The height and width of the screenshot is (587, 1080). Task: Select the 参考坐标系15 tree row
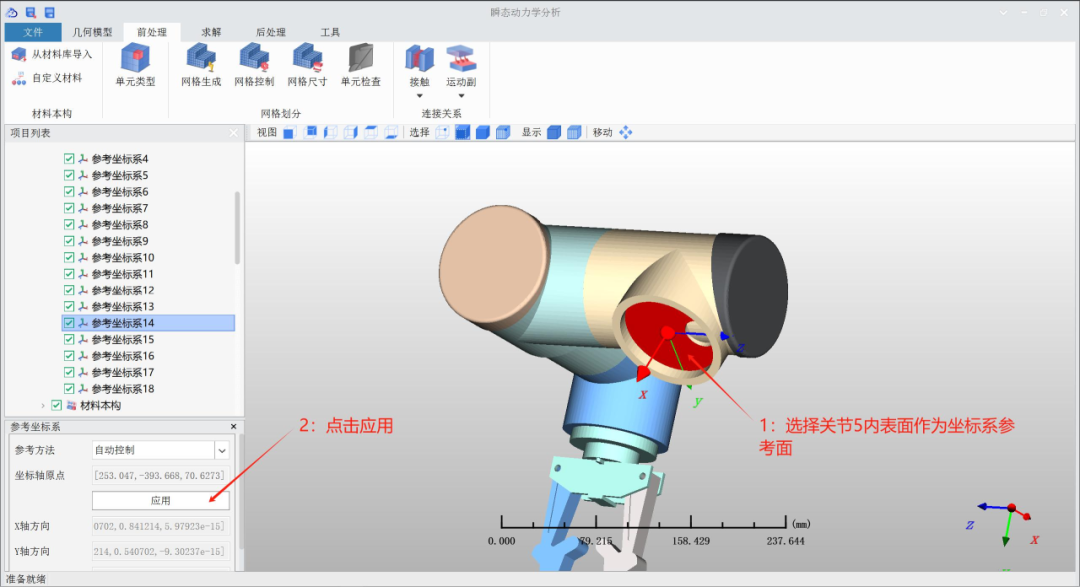[148, 339]
